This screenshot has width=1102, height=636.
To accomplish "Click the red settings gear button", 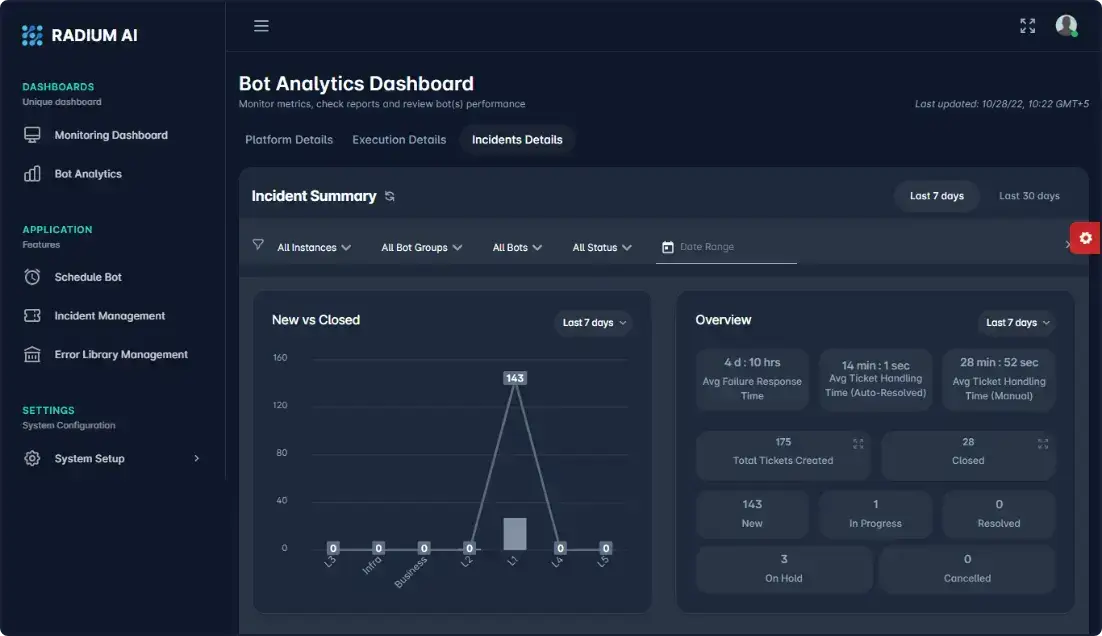I will 1085,238.
